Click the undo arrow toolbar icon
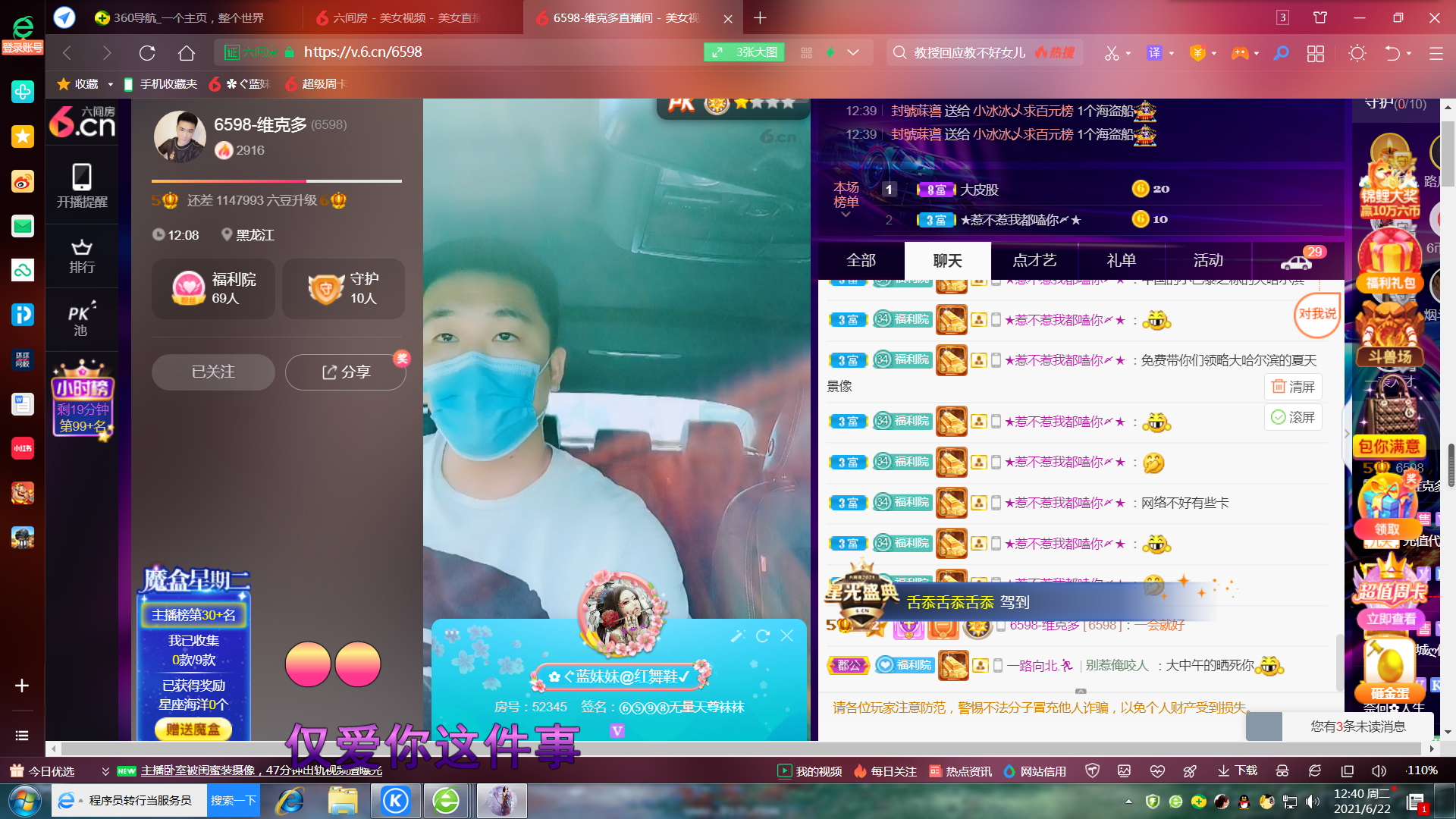The height and width of the screenshot is (819, 1456). pyautogui.click(x=1392, y=53)
